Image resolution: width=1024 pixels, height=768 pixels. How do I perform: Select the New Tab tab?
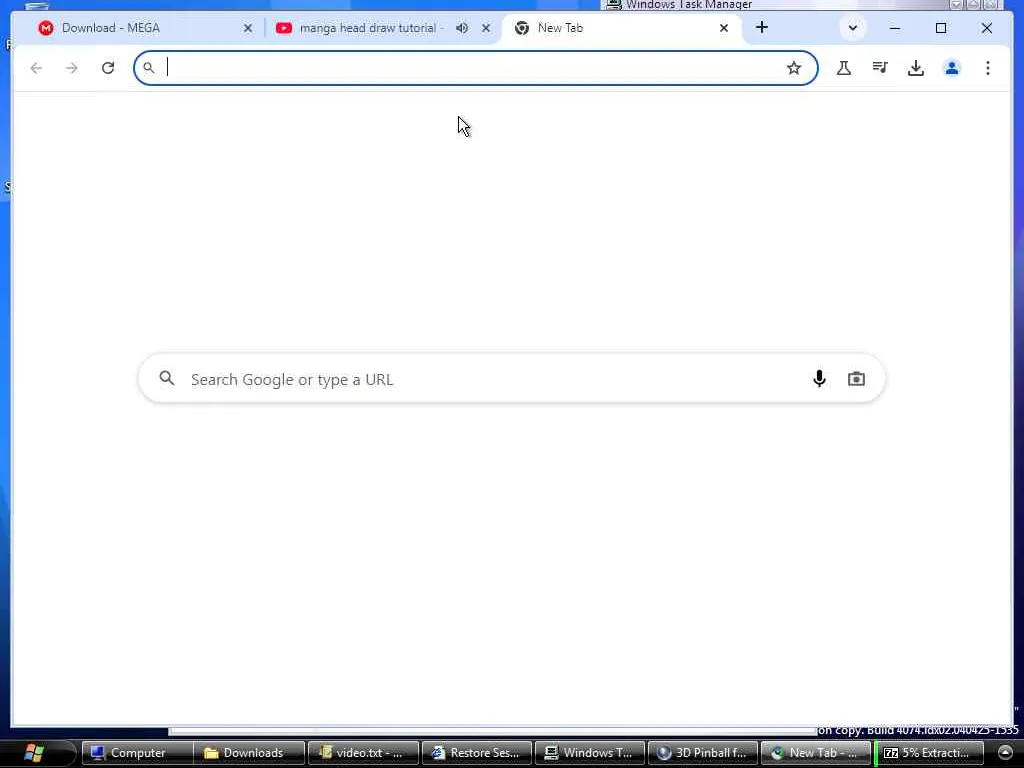pos(622,28)
